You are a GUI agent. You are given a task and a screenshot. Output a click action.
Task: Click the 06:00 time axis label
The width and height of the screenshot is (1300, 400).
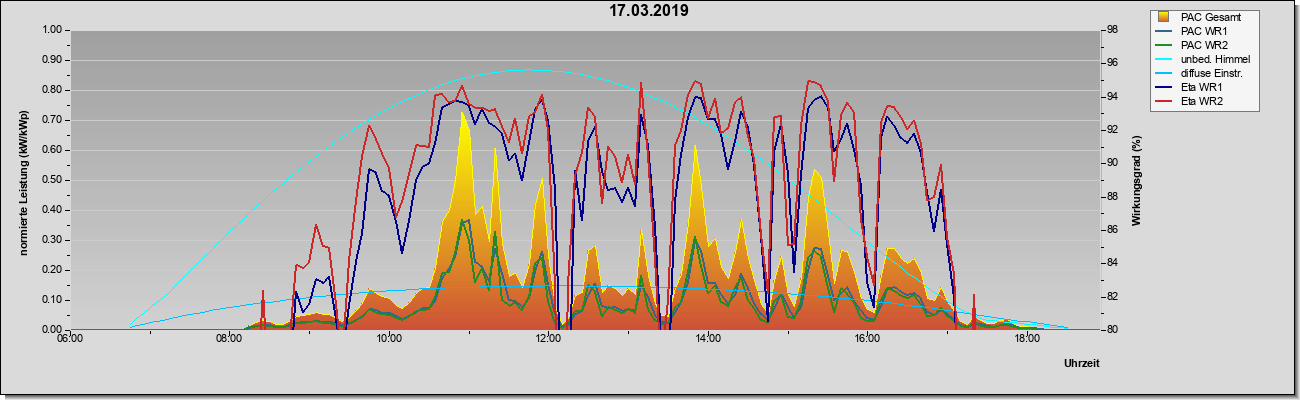click(x=69, y=340)
